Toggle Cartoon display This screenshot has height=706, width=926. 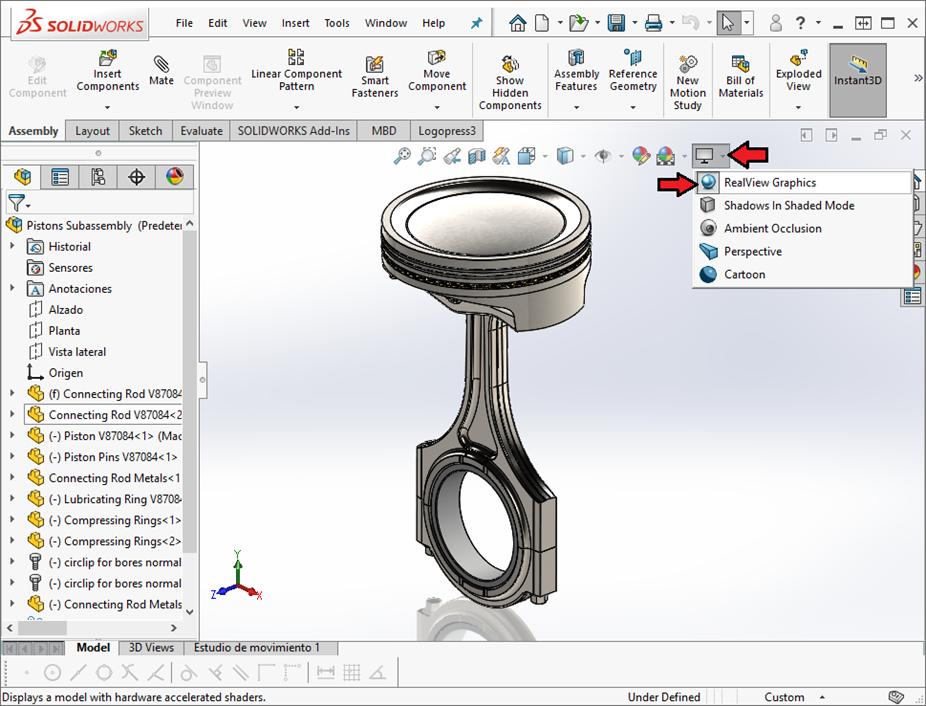(x=804, y=275)
